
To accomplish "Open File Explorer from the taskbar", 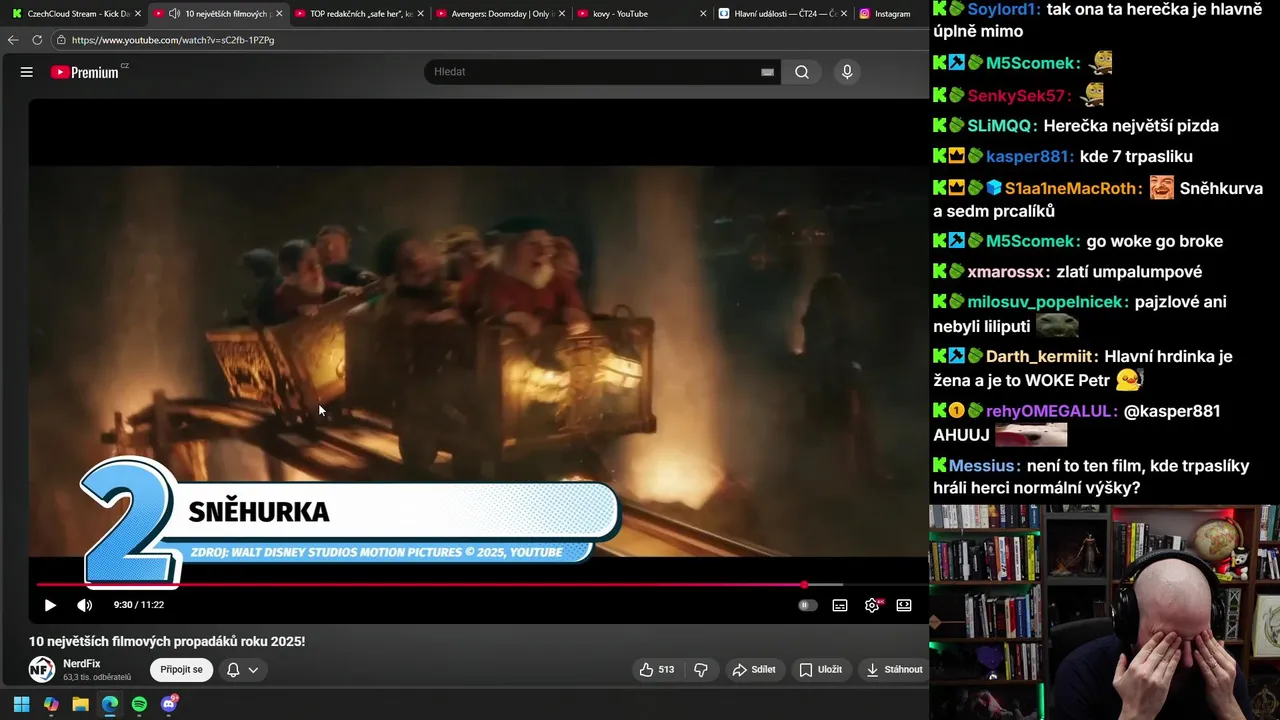I will (80, 705).
